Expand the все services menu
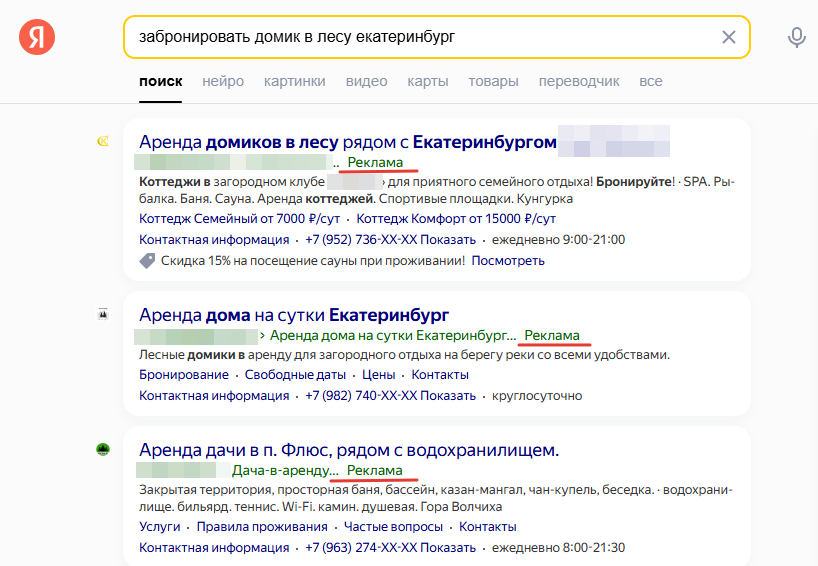This screenshot has height=566, width=818. click(x=651, y=81)
